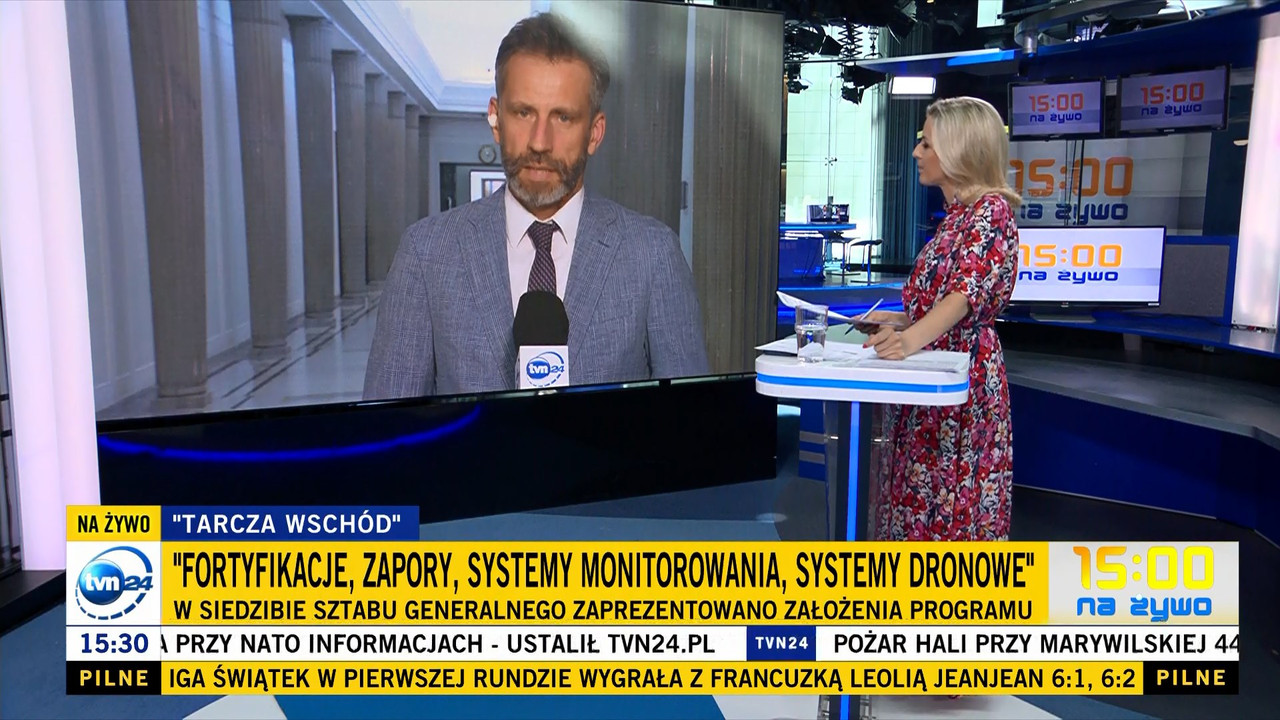
Task: Click the glass of water on desk
Action: point(811,334)
